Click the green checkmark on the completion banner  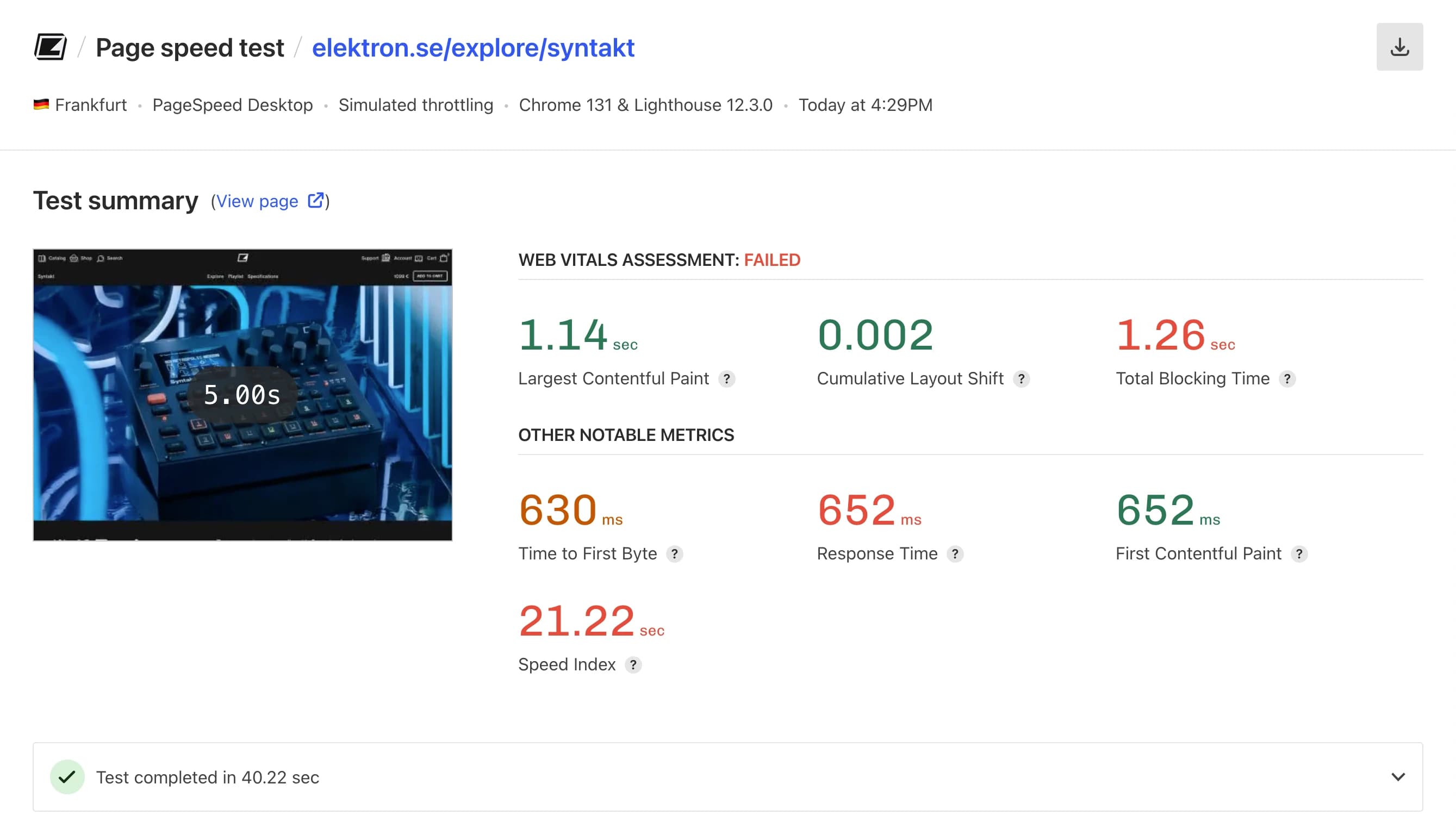(x=67, y=777)
